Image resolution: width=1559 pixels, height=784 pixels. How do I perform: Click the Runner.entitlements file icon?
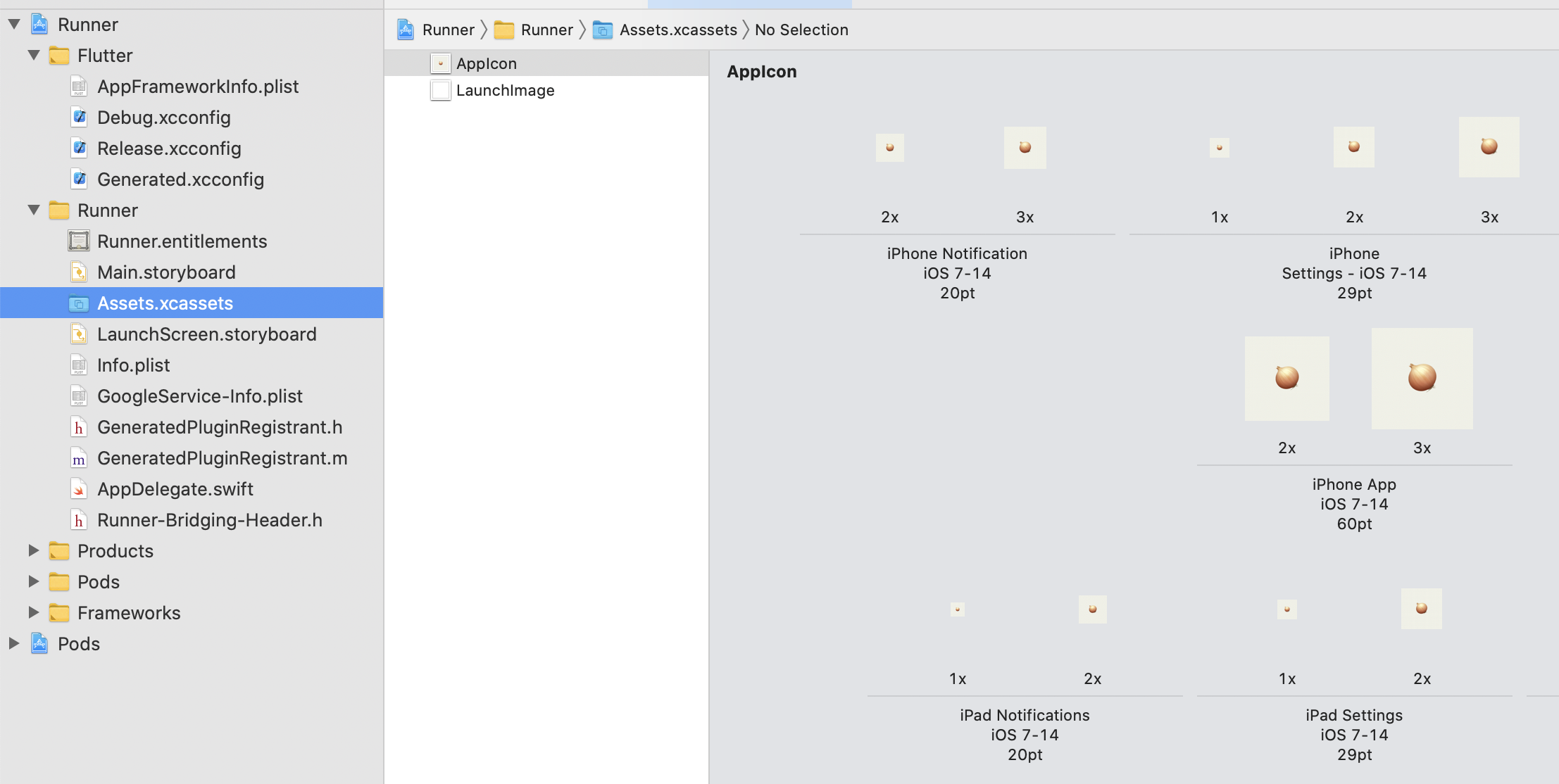(x=79, y=241)
